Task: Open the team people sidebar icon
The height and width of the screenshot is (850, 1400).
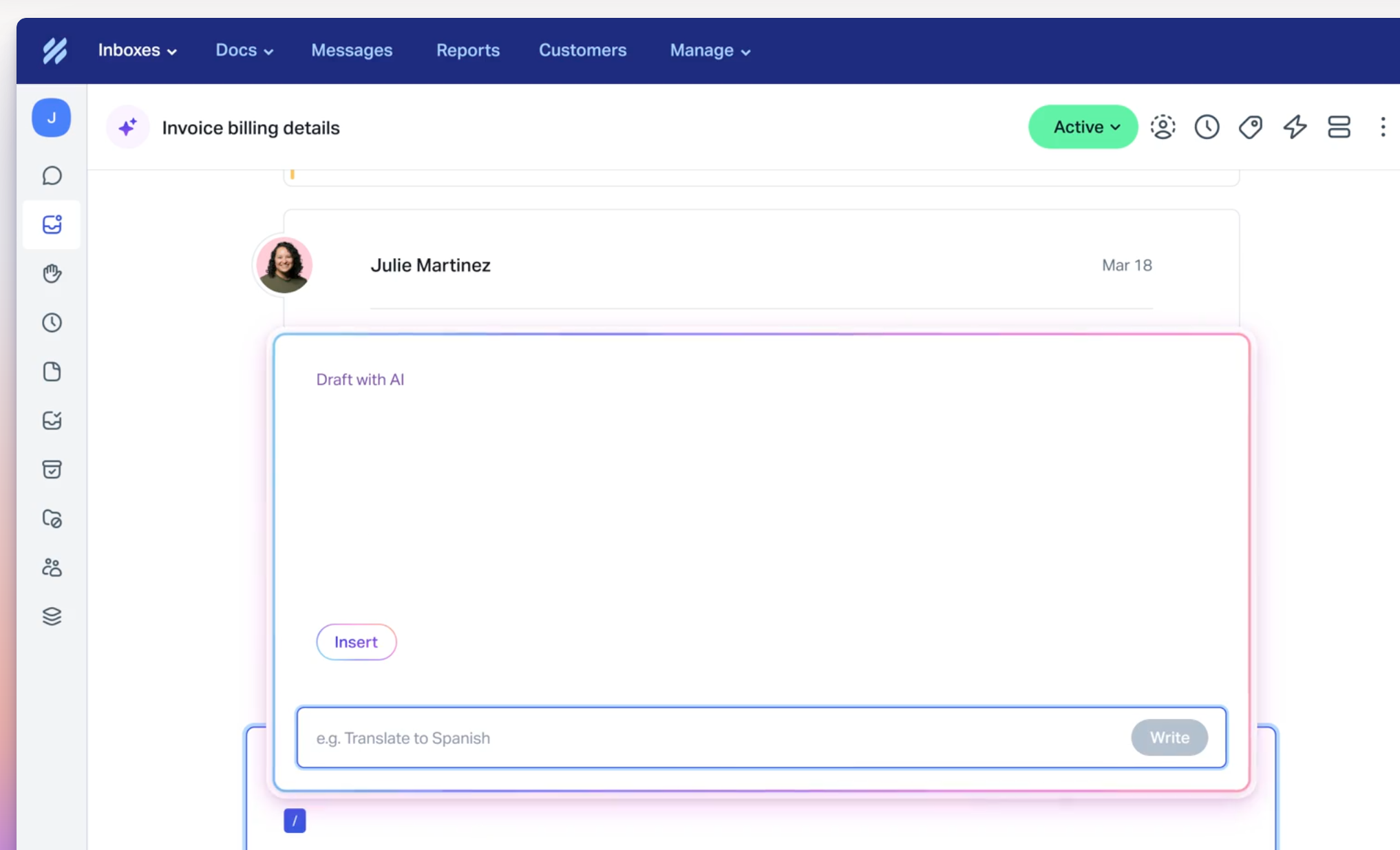Action: pos(52,568)
